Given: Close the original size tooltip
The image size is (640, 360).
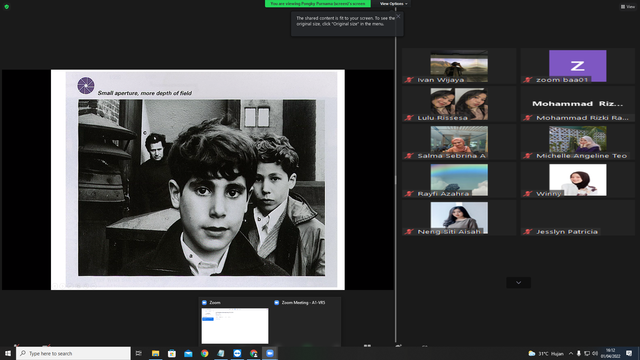Looking at the screenshot, I should [x=398, y=16].
